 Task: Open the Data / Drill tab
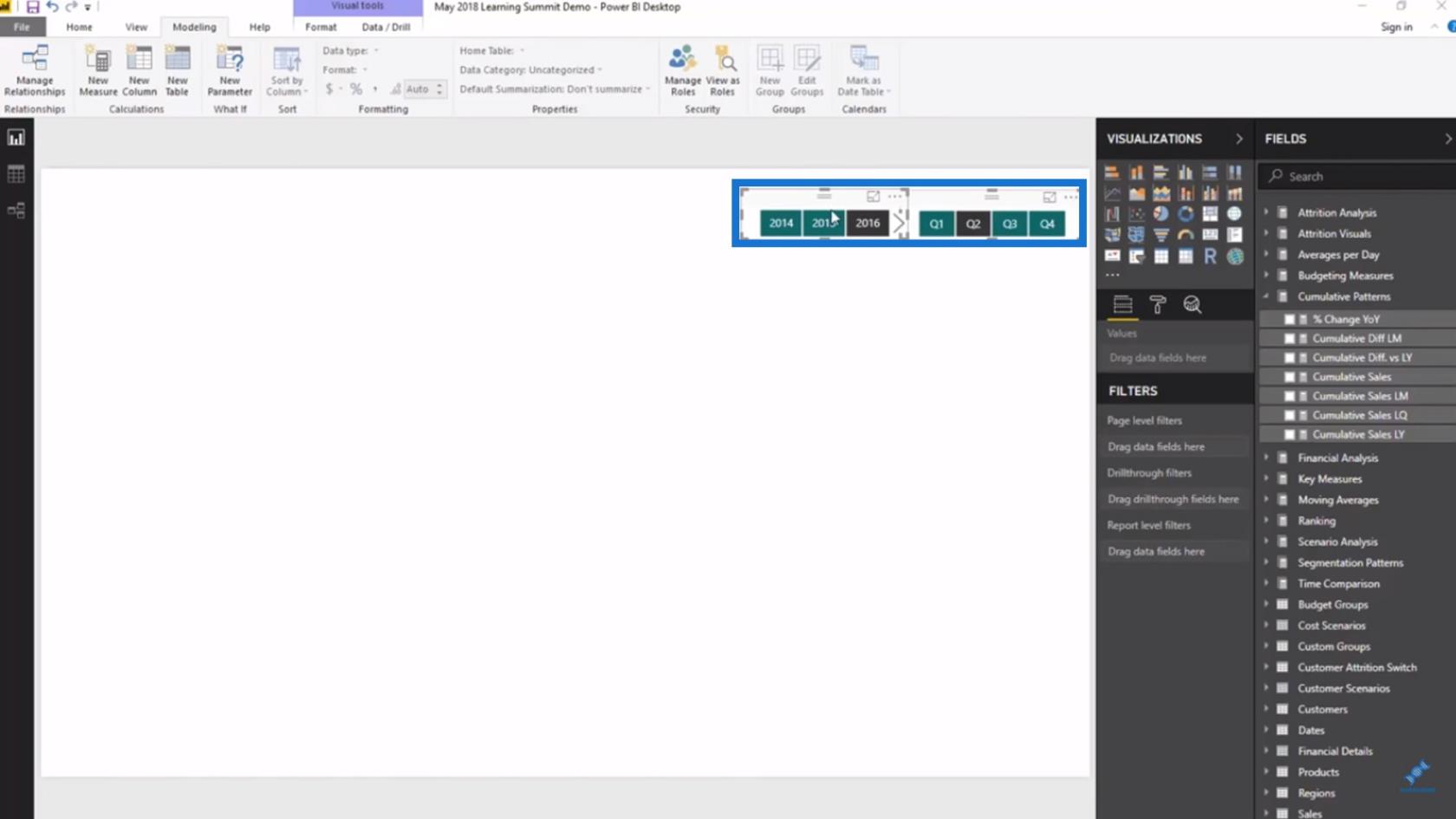click(386, 27)
